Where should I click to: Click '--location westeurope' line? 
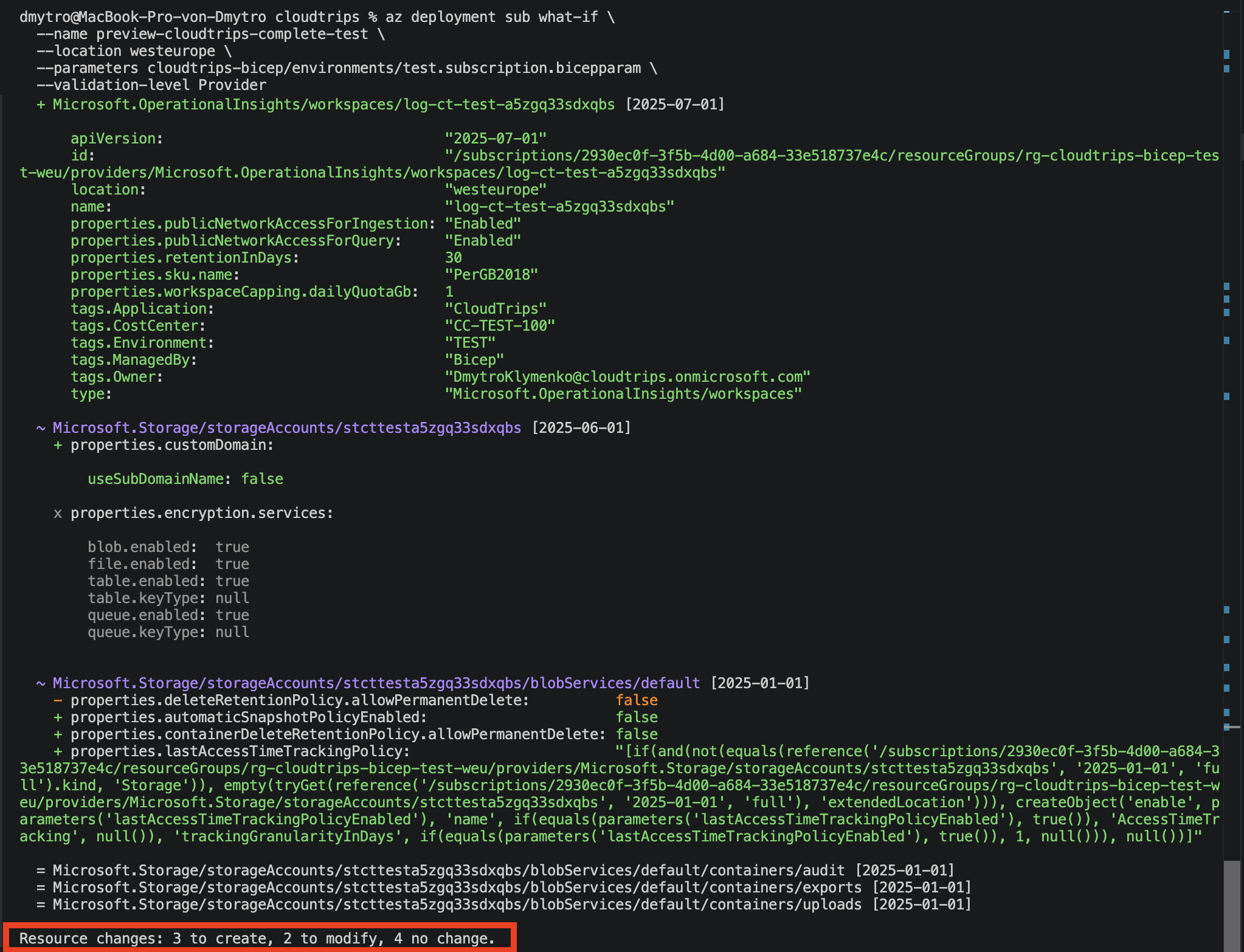tap(134, 51)
